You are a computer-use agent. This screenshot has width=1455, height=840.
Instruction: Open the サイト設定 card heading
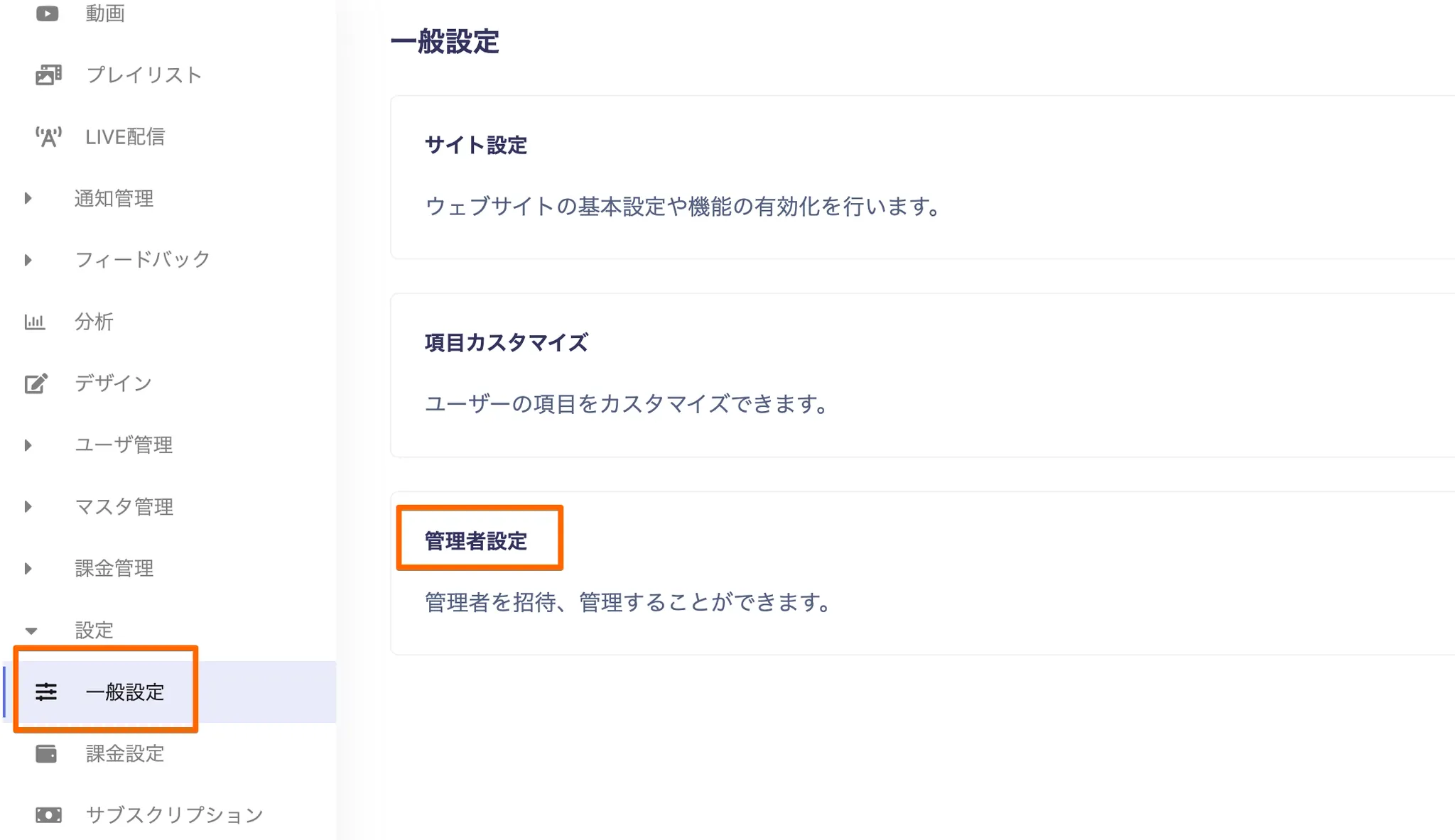[475, 146]
